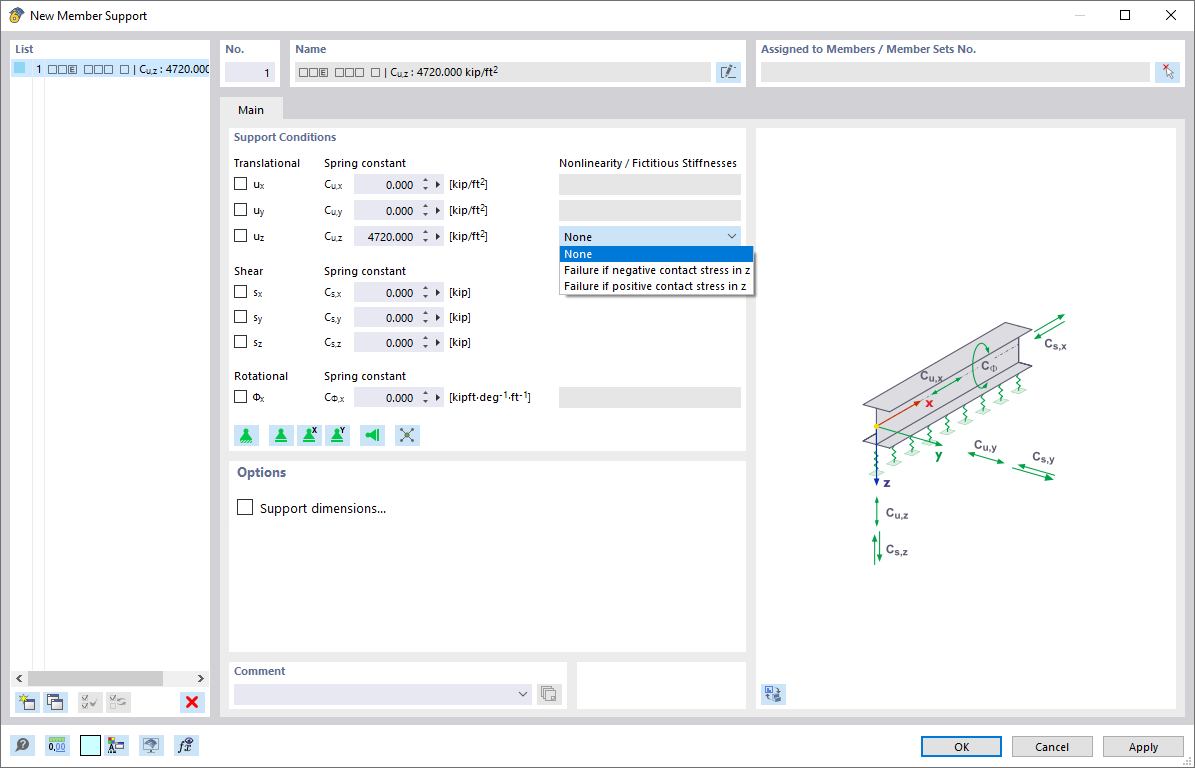The height and width of the screenshot is (768, 1195).
Task: Switch to the Main tab
Action: tap(251, 110)
